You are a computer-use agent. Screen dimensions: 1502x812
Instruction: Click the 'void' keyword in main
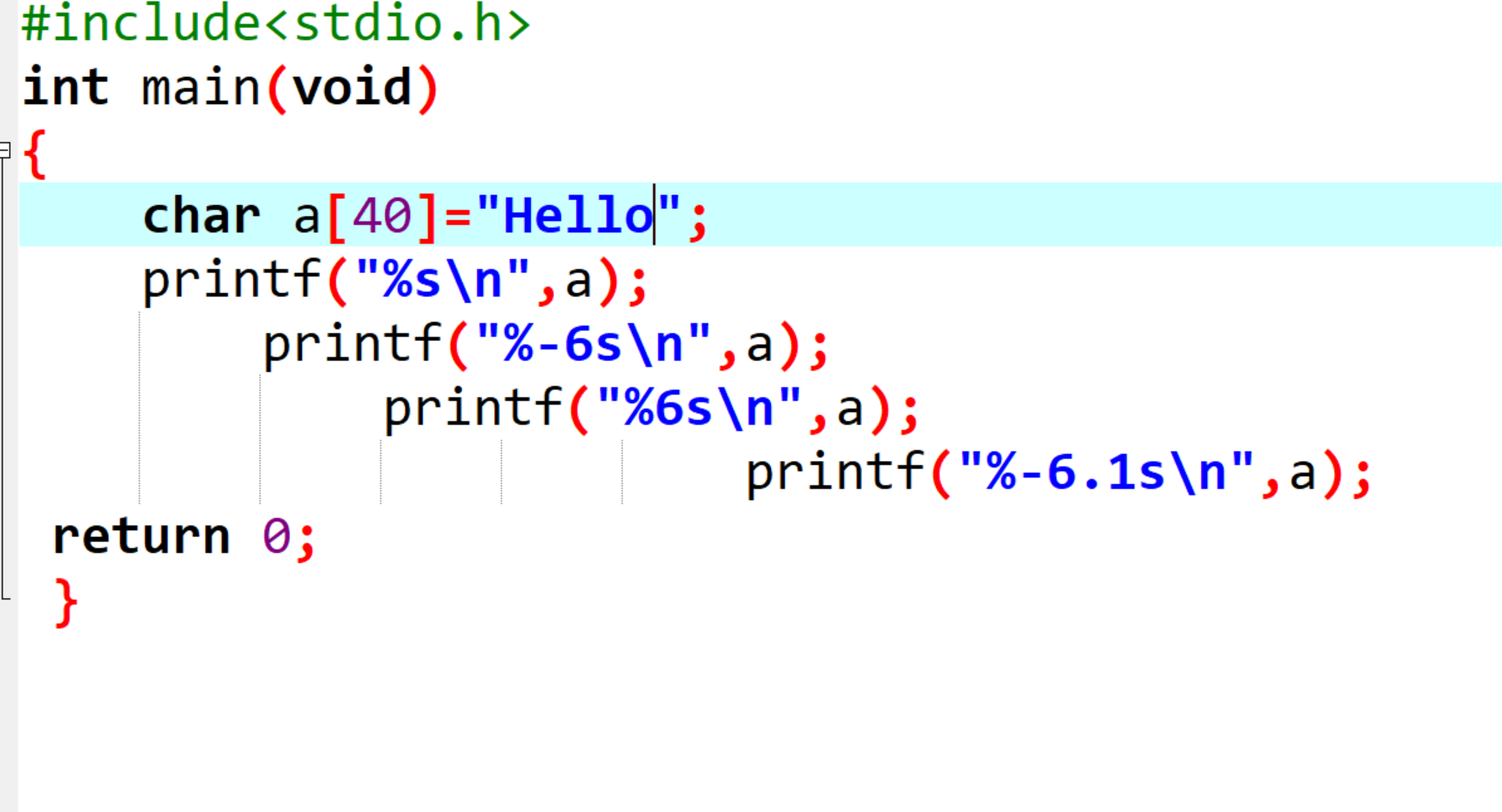coord(352,88)
